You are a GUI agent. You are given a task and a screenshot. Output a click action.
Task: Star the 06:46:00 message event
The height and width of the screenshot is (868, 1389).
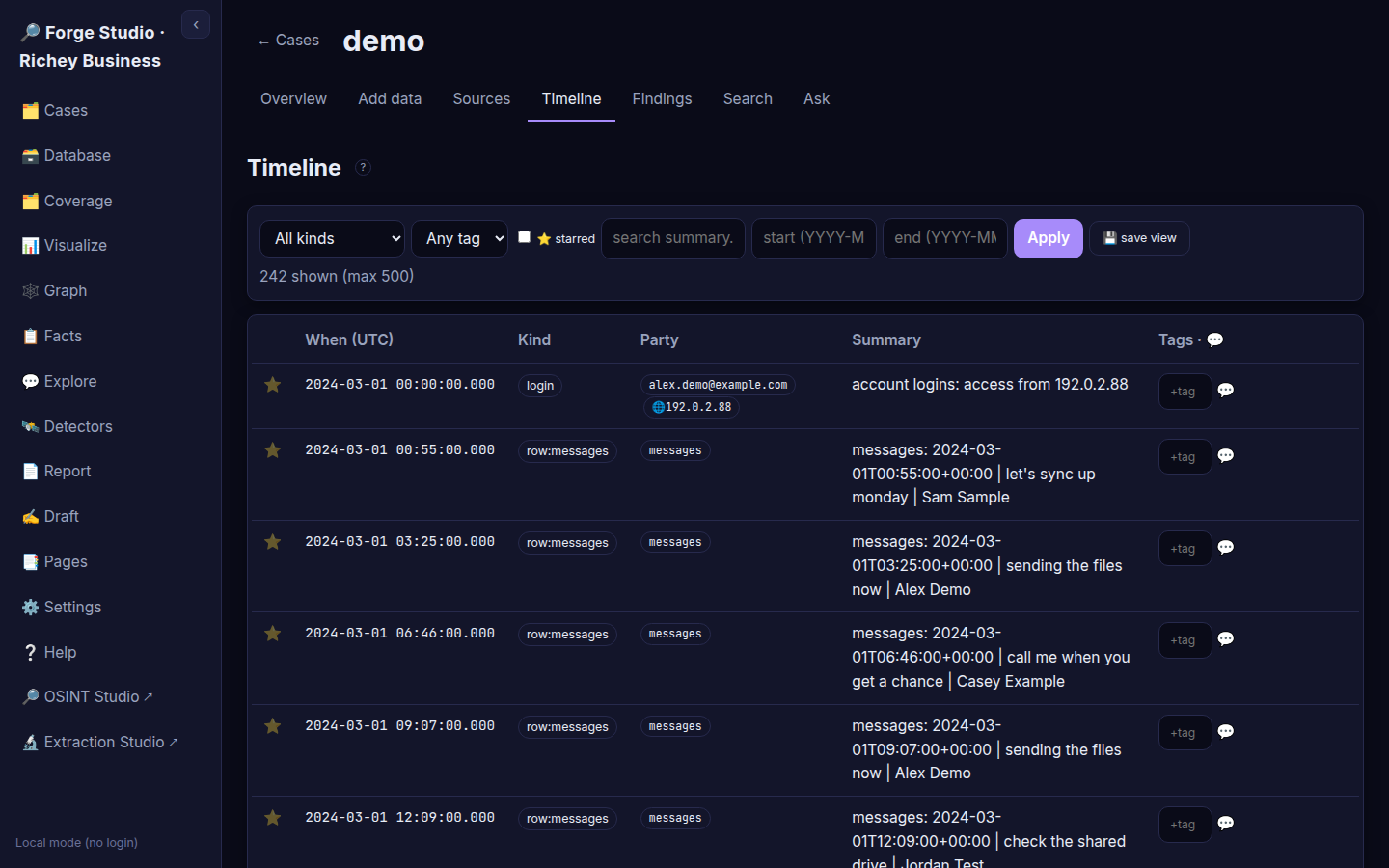273,634
